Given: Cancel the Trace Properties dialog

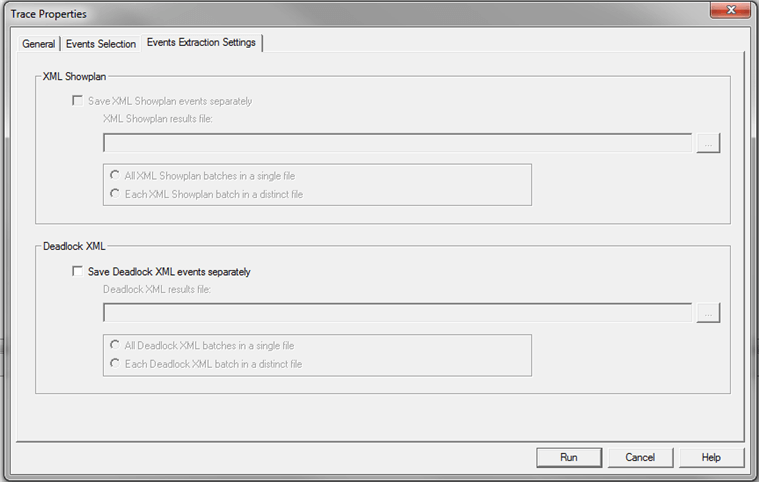Looking at the screenshot, I should click(x=640, y=457).
